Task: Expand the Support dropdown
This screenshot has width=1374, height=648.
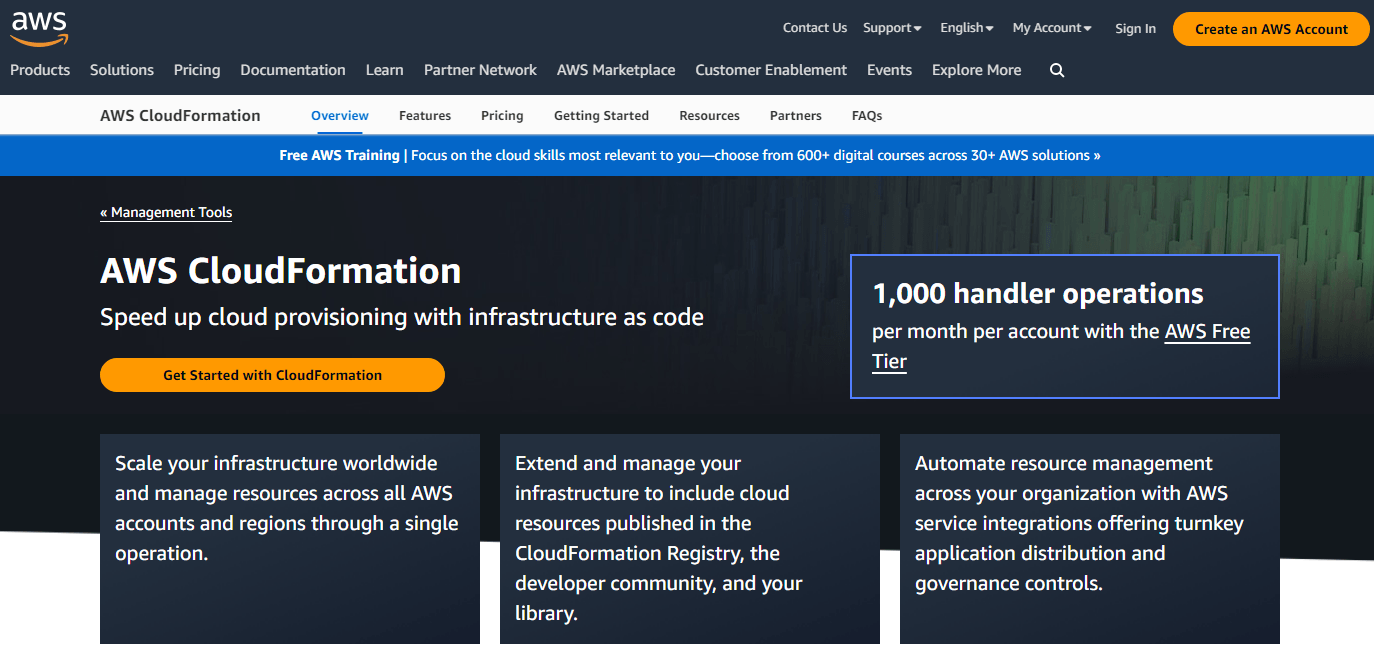Action: click(892, 28)
